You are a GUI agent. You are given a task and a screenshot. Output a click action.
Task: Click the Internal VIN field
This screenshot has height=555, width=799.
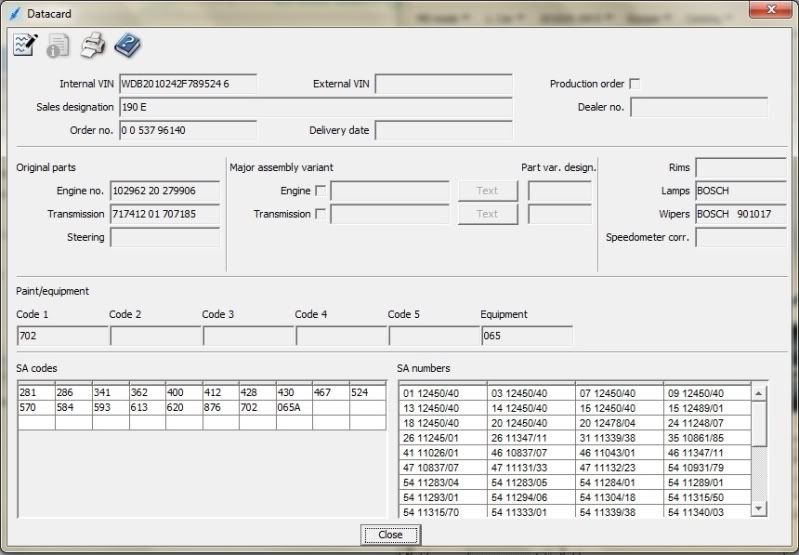tap(188, 84)
